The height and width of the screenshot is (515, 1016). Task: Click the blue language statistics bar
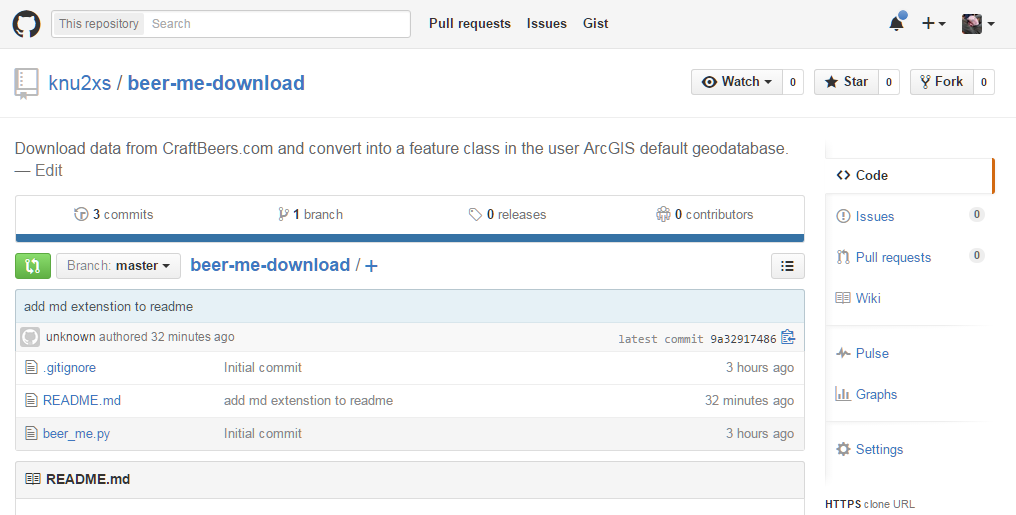point(410,238)
